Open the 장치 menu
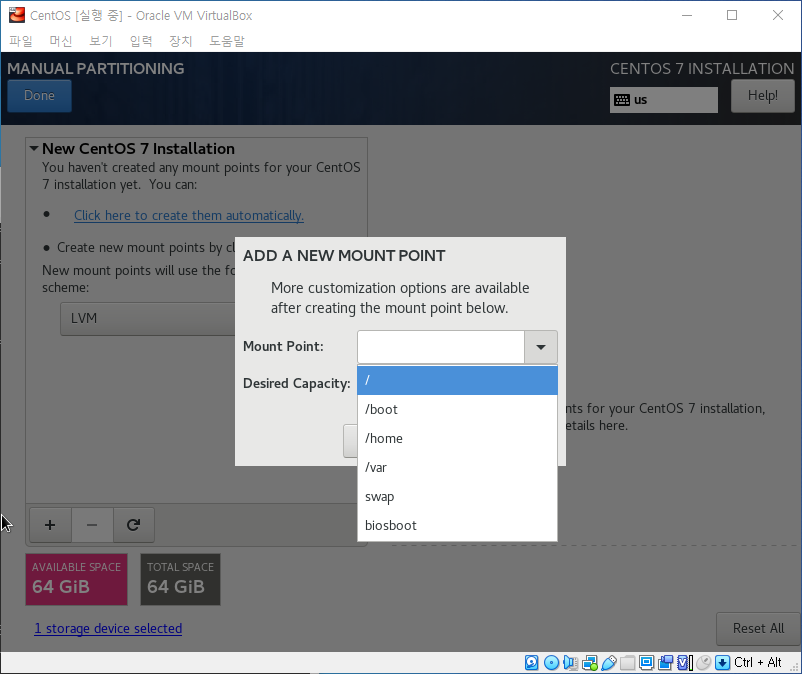 [181, 41]
